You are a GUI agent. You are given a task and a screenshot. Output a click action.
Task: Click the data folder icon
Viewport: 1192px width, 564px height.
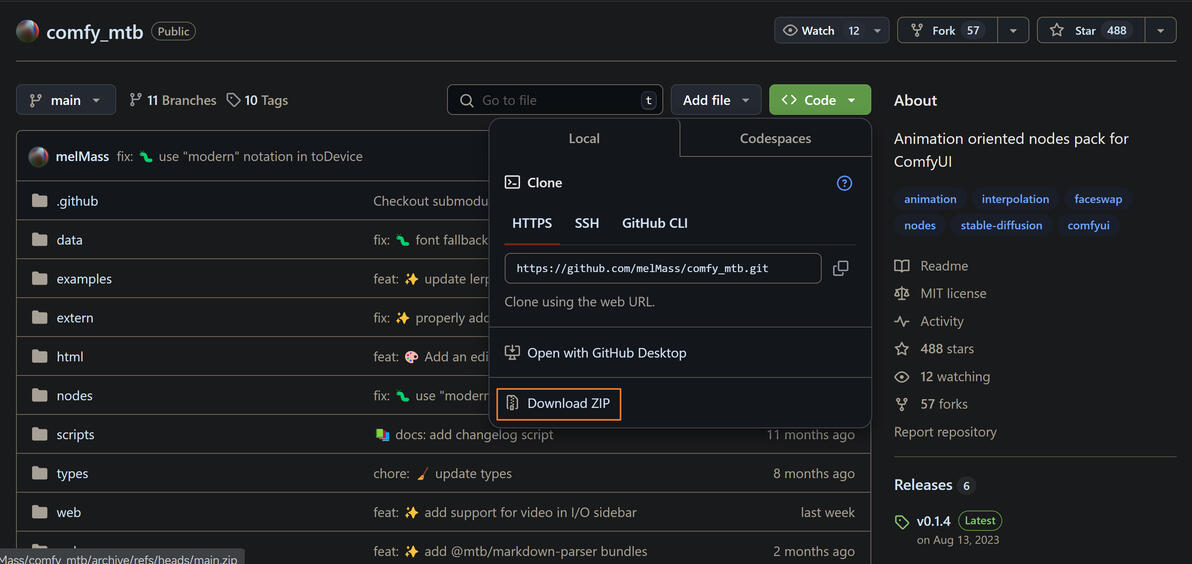(40, 240)
